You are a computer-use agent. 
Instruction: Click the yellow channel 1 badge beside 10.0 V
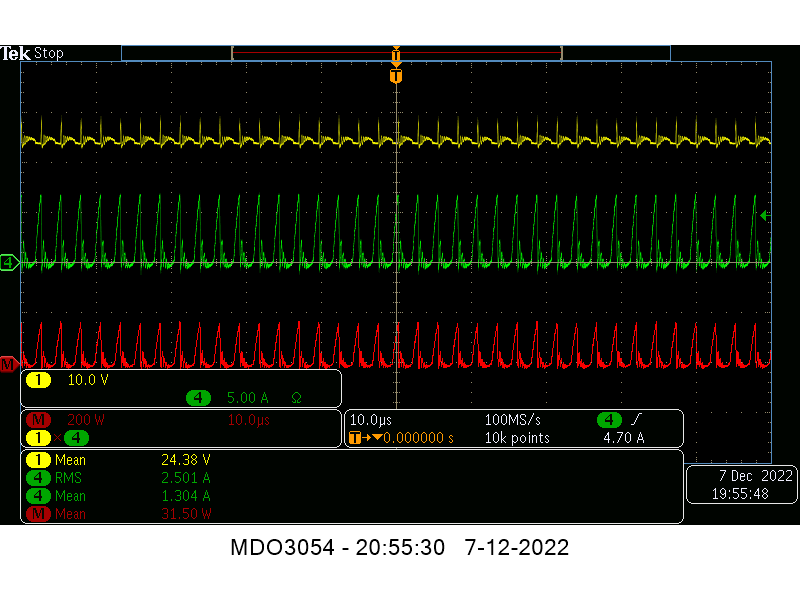[38, 380]
